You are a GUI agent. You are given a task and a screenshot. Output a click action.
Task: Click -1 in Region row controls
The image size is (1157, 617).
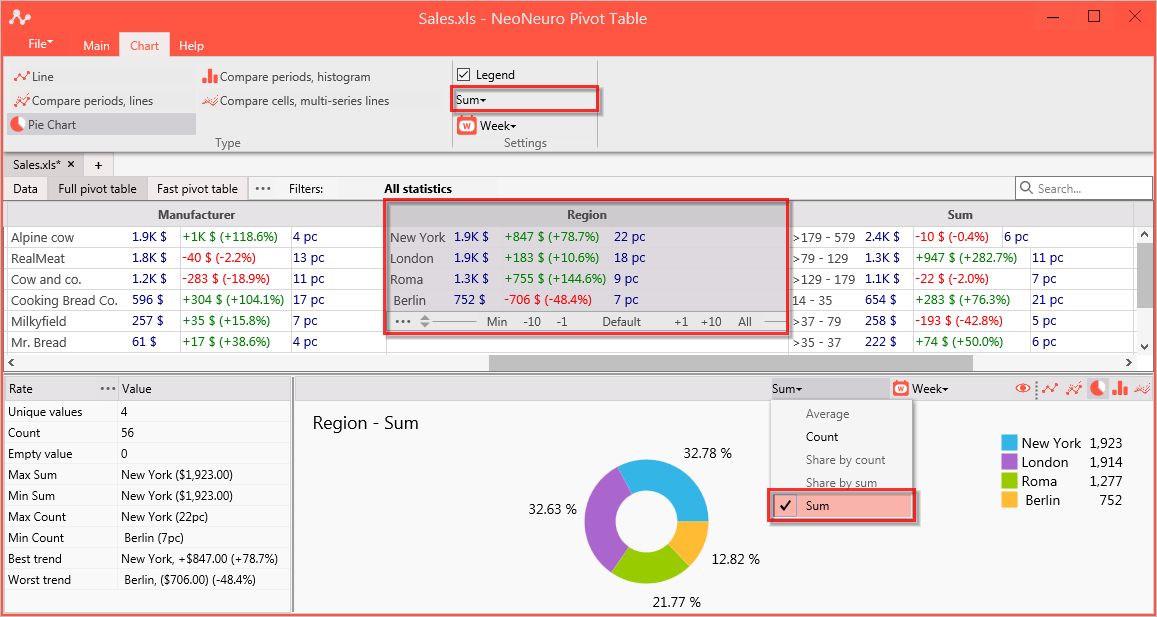pos(562,322)
